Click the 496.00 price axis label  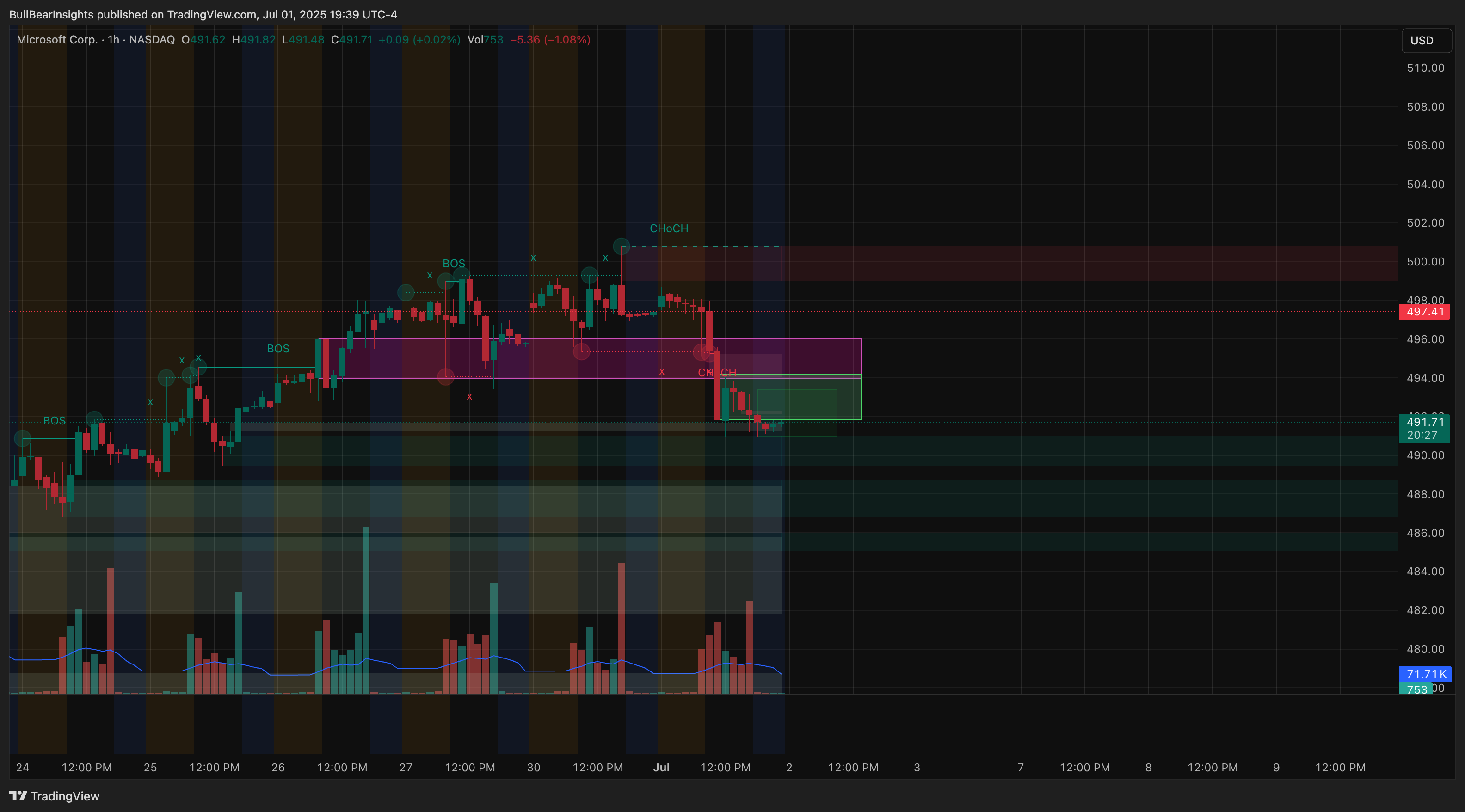(x=1425, y=339)
